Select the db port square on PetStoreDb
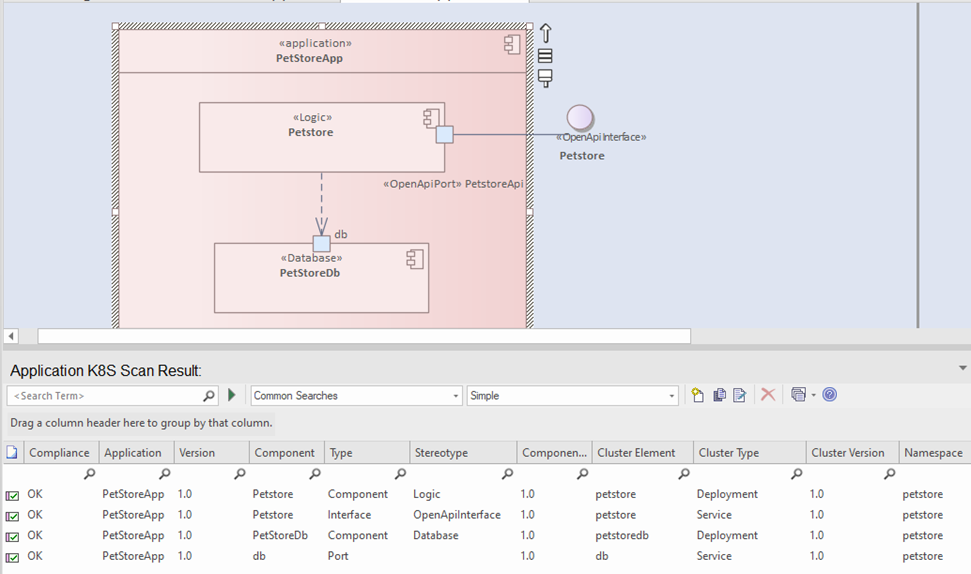The height and width of the screenshot is (574, 971). [x=321, y=243]
